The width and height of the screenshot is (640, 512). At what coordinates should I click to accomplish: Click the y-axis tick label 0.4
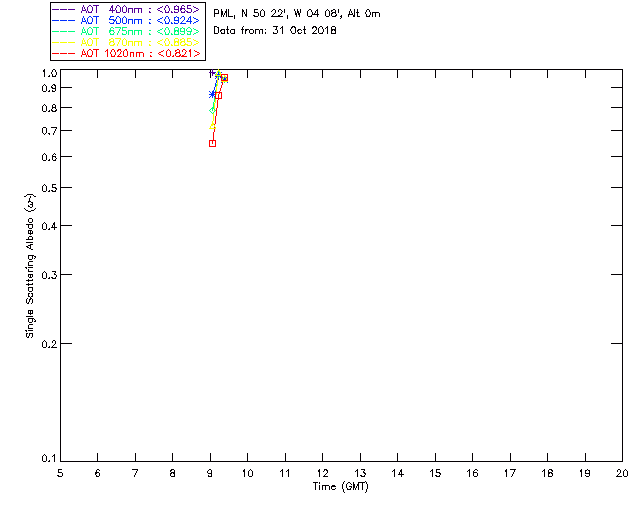click(49, 226)
